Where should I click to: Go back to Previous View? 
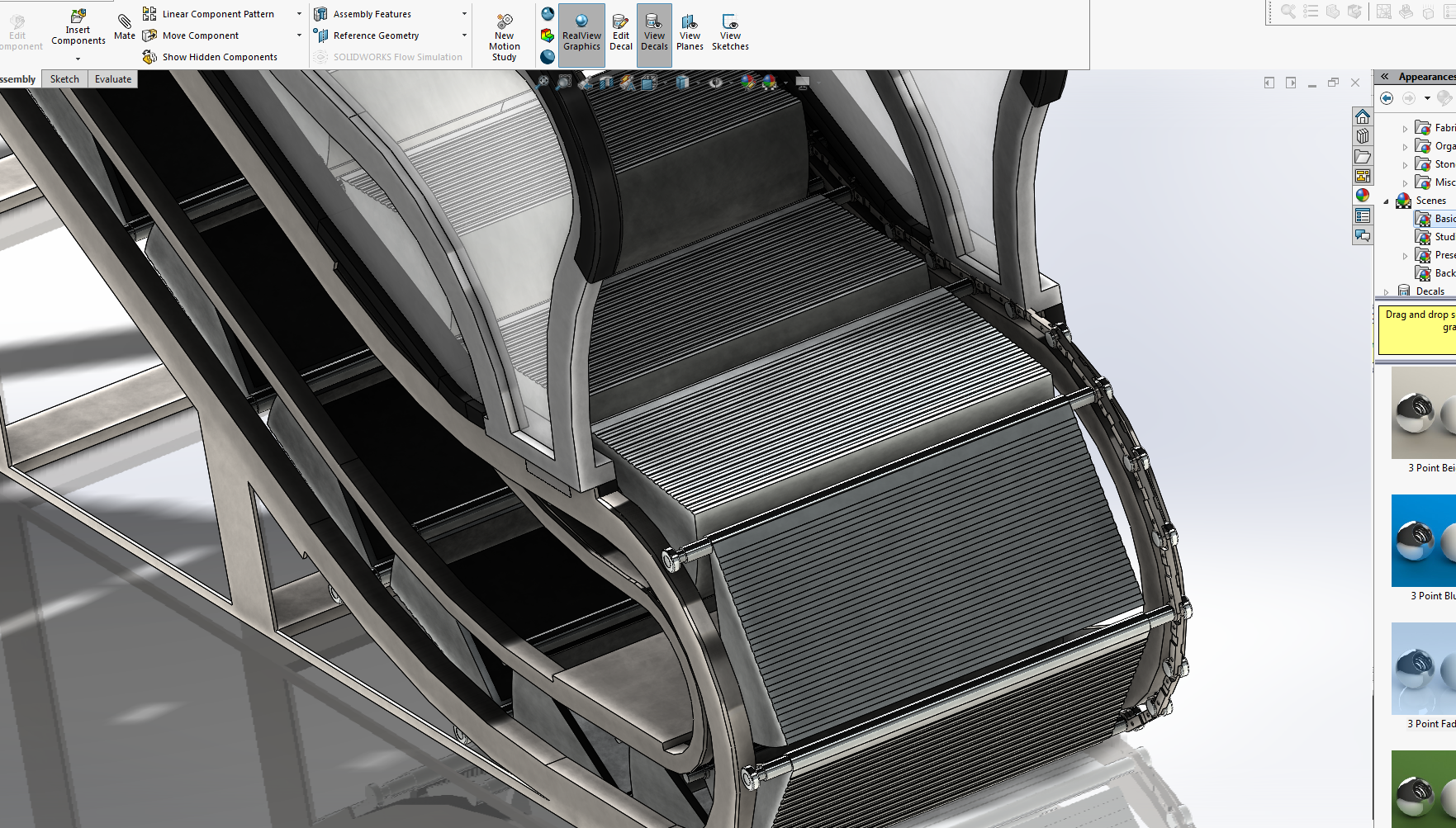[x=585, y=82]
